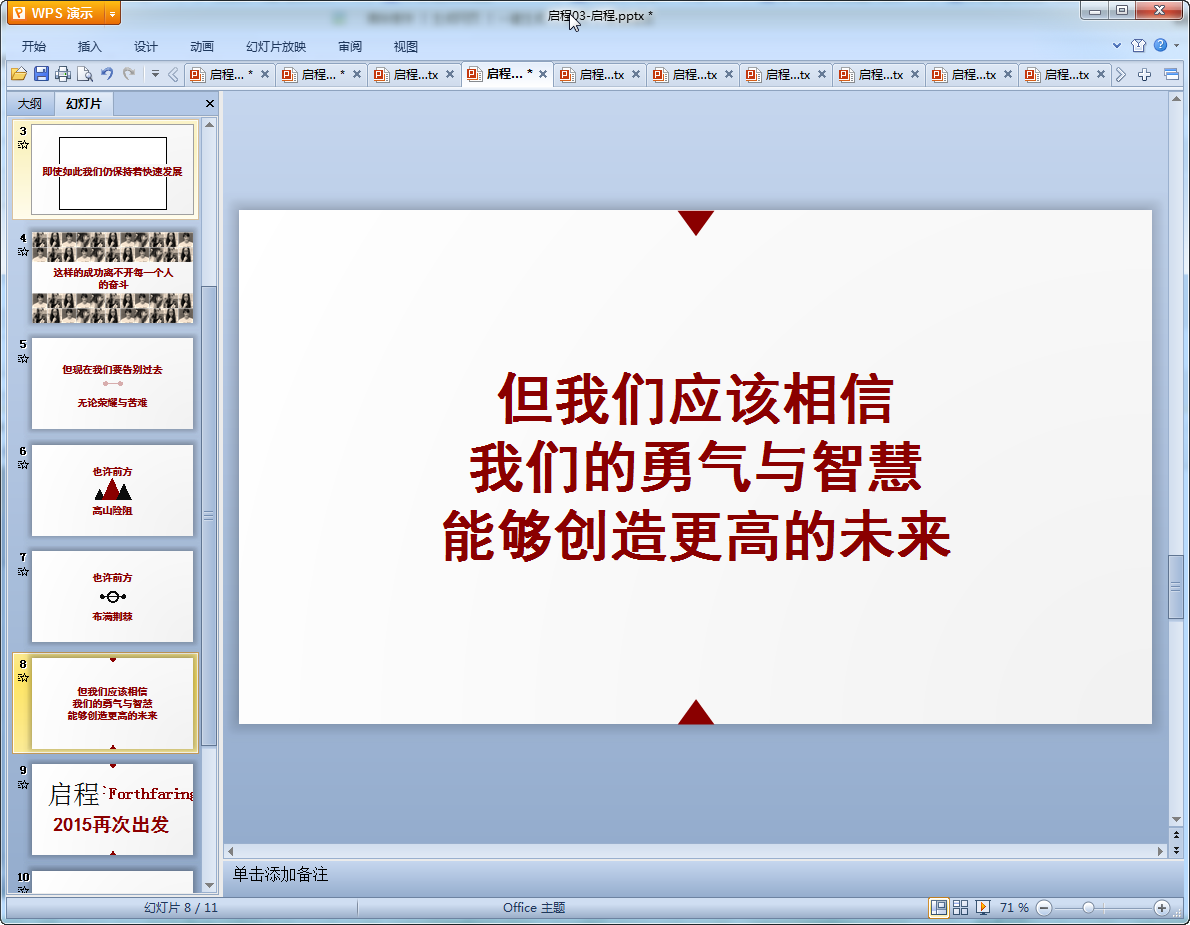Save the presentation with the floppy icon
The height and width of the screenshot is (925, 1190).
pyautogui.click(x=41, y=74)
